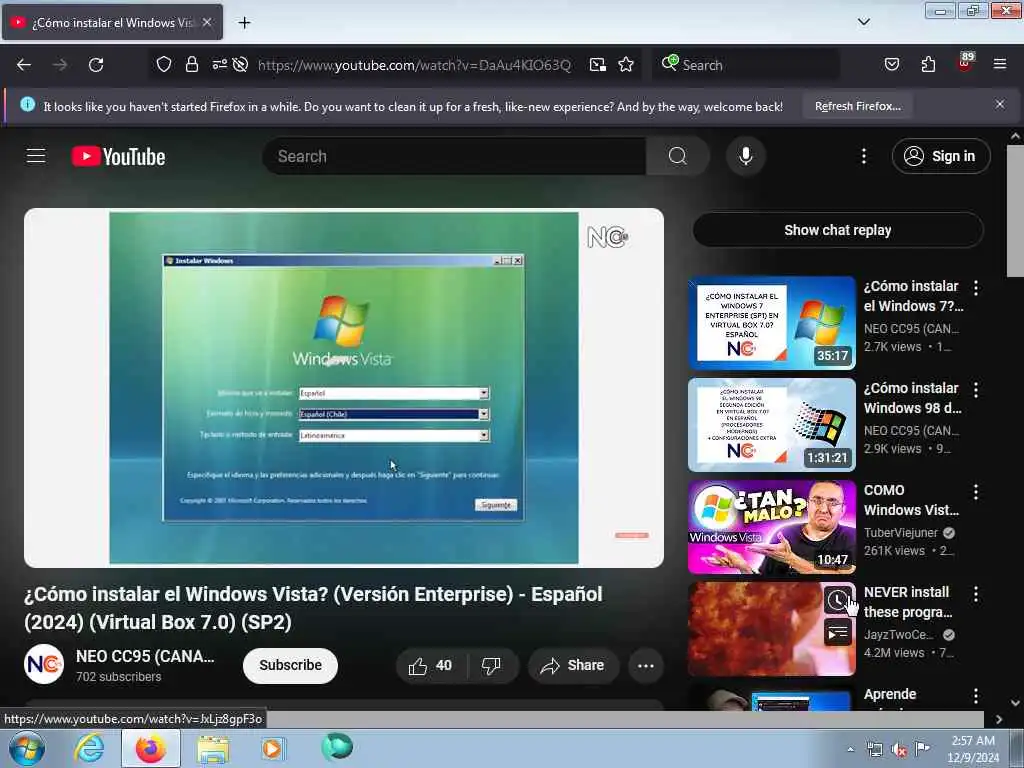Viewport: 1024px width, 768px height.
Task: Click the autoplay blocked icon in address bar
Action: [240, 64]
